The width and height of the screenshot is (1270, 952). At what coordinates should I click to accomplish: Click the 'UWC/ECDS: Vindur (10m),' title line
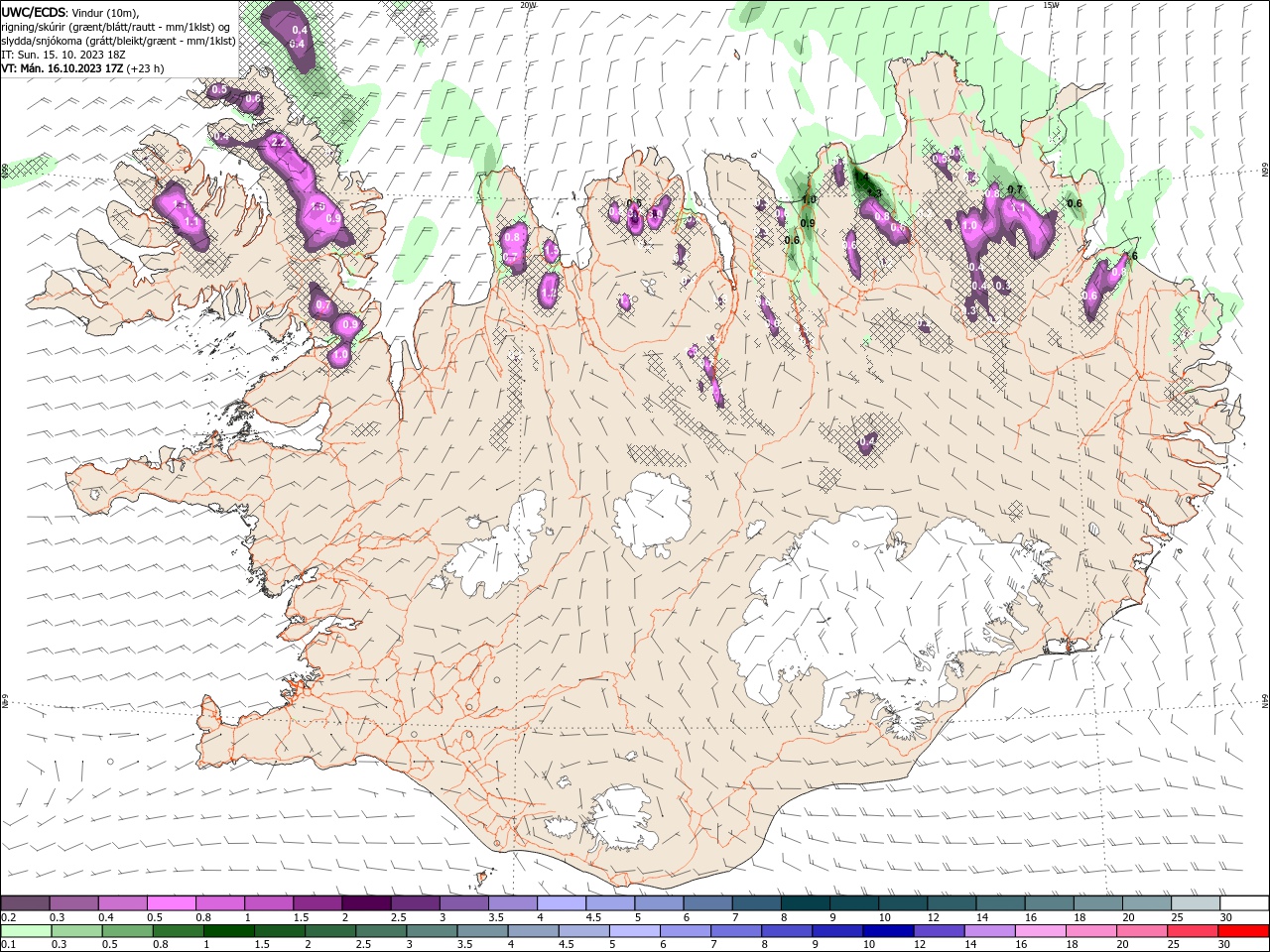[70, 12]
